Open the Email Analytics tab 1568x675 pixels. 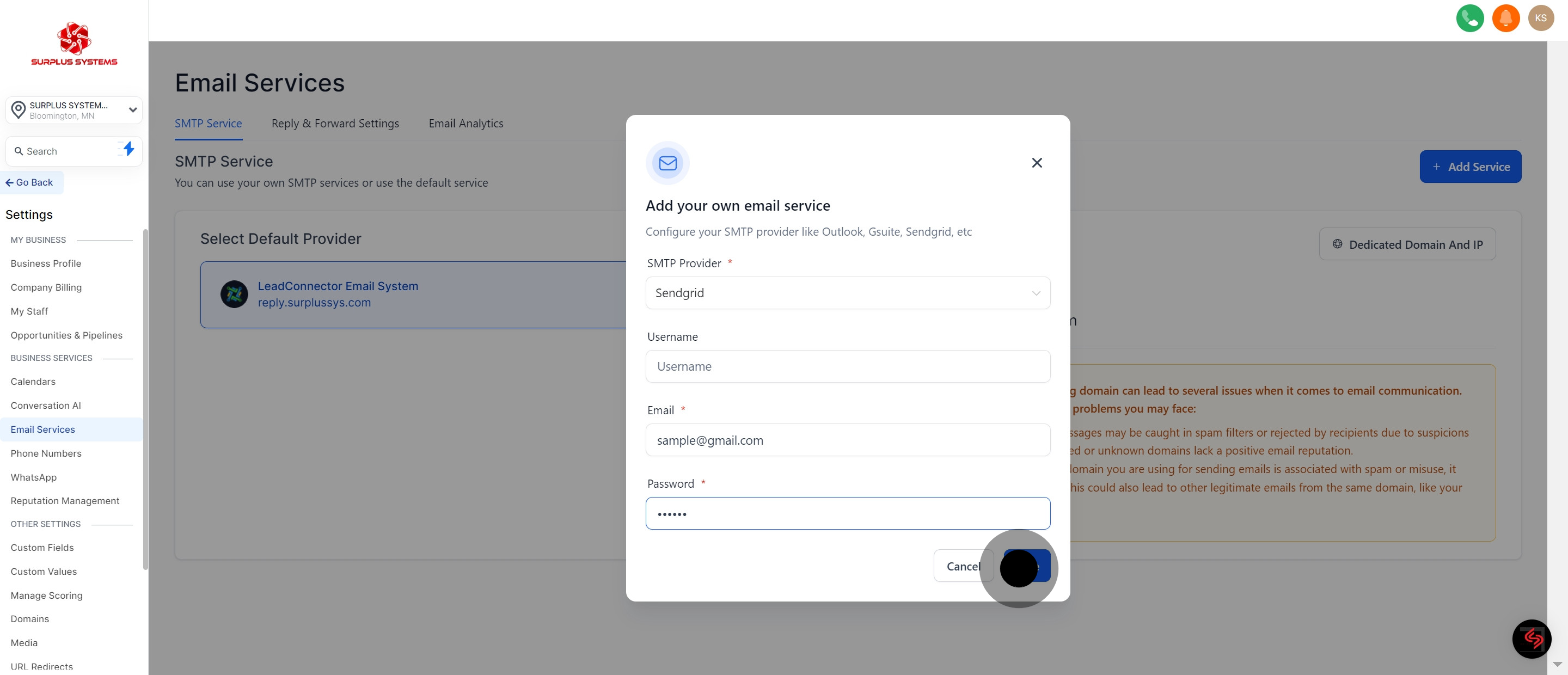[465, 124]
